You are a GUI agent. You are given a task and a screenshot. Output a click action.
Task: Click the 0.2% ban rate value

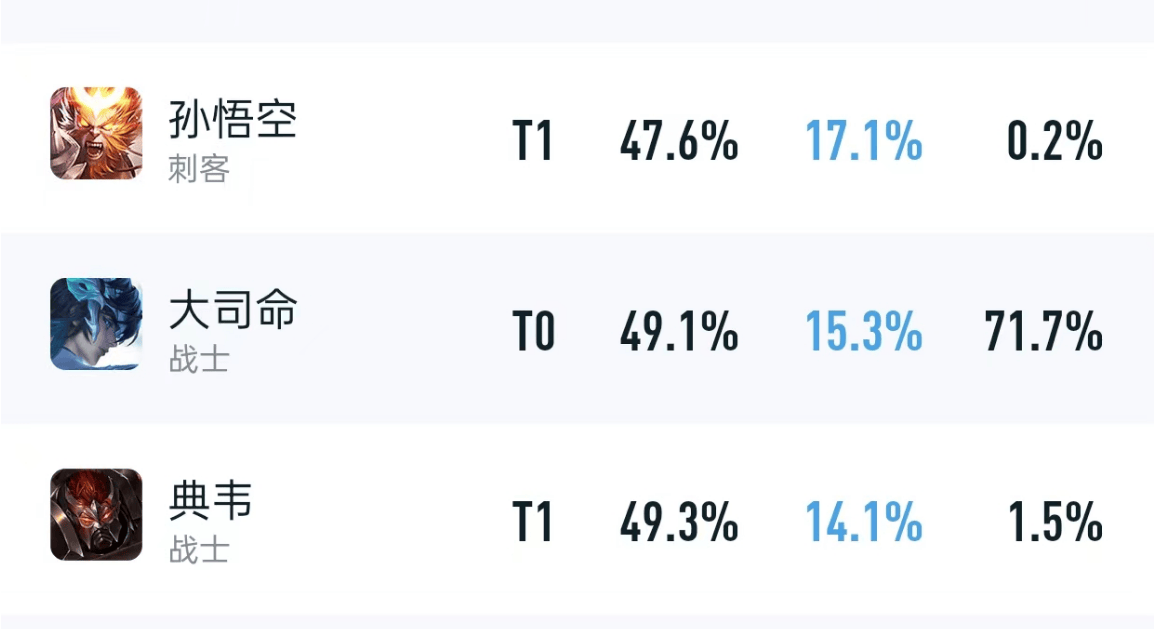(1055, 141)
